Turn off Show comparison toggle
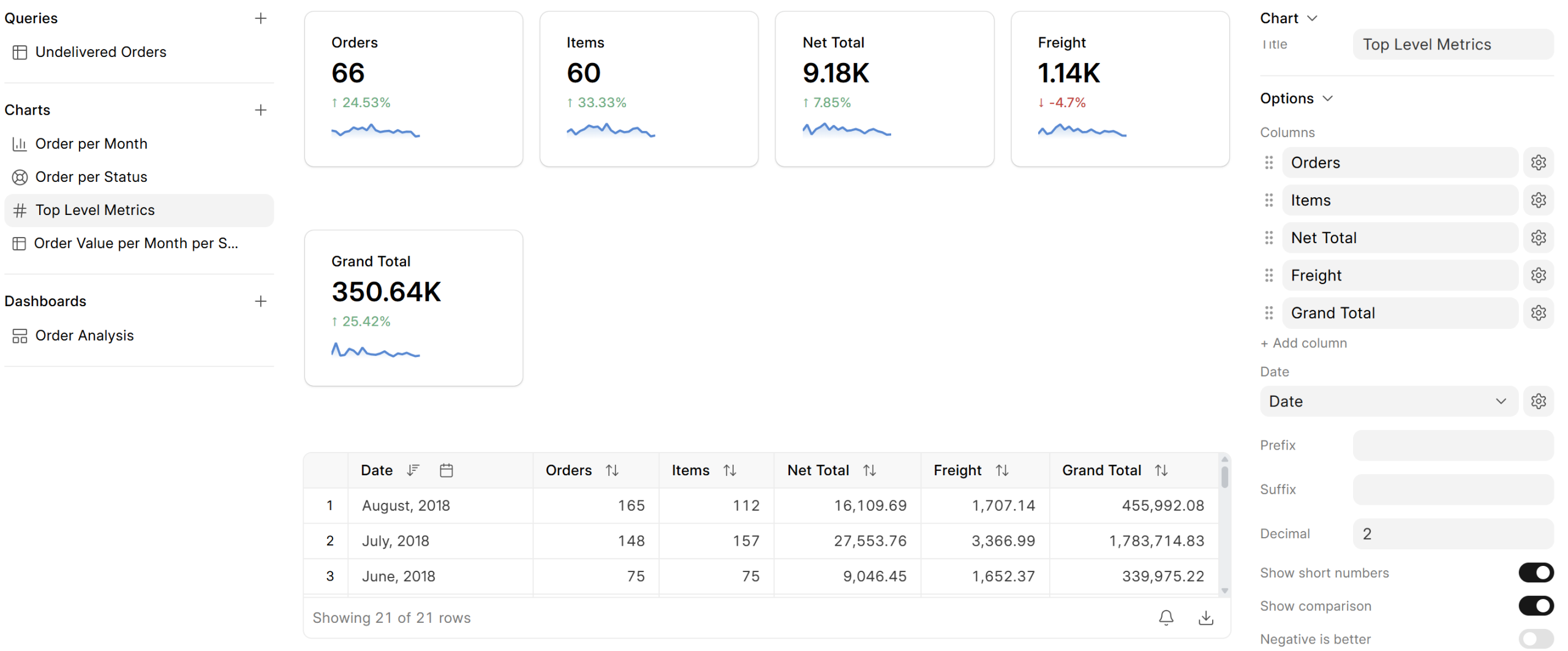Image resolution: width=1568 pixels, height=651 pixels. pyautogui.click(x=1535, y=606)
